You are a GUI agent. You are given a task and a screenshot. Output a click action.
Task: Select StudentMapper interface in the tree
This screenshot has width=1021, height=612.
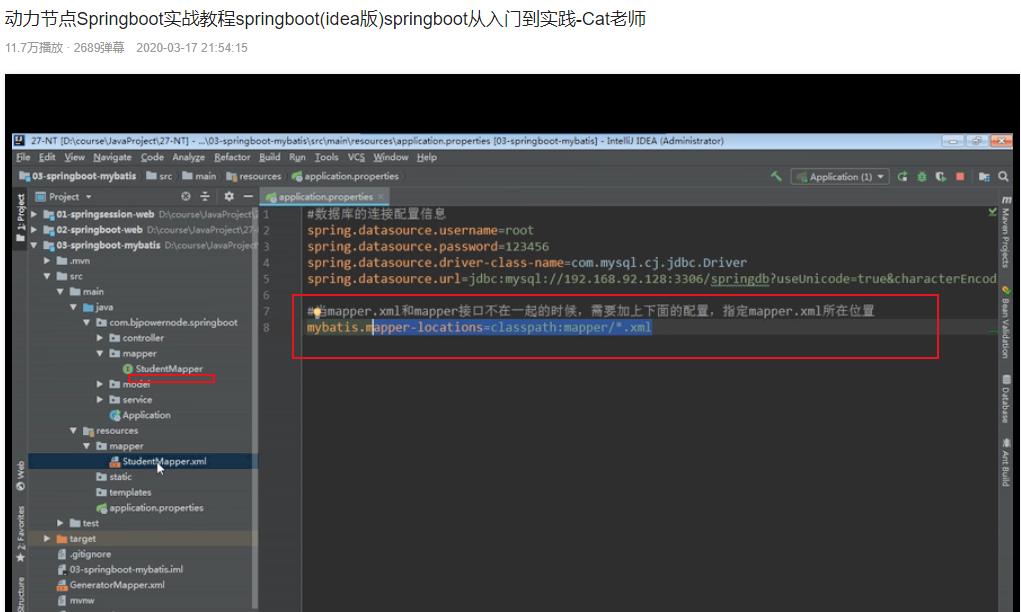tap(163, 369)
